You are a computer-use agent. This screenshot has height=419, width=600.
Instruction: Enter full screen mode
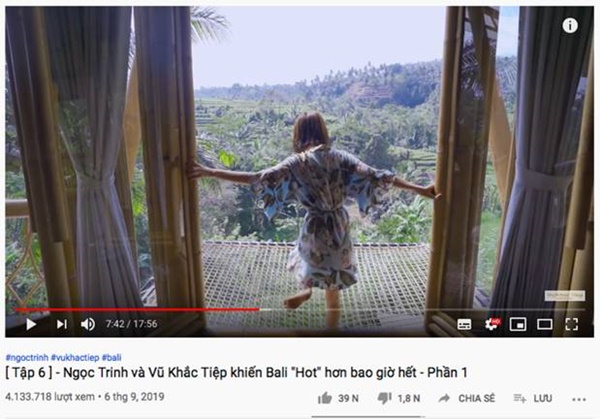point(572,324)
